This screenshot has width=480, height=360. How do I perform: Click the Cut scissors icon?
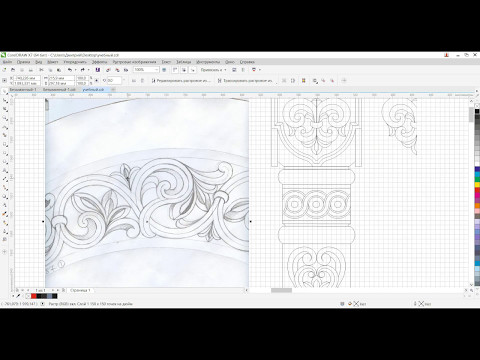[41, 70]
